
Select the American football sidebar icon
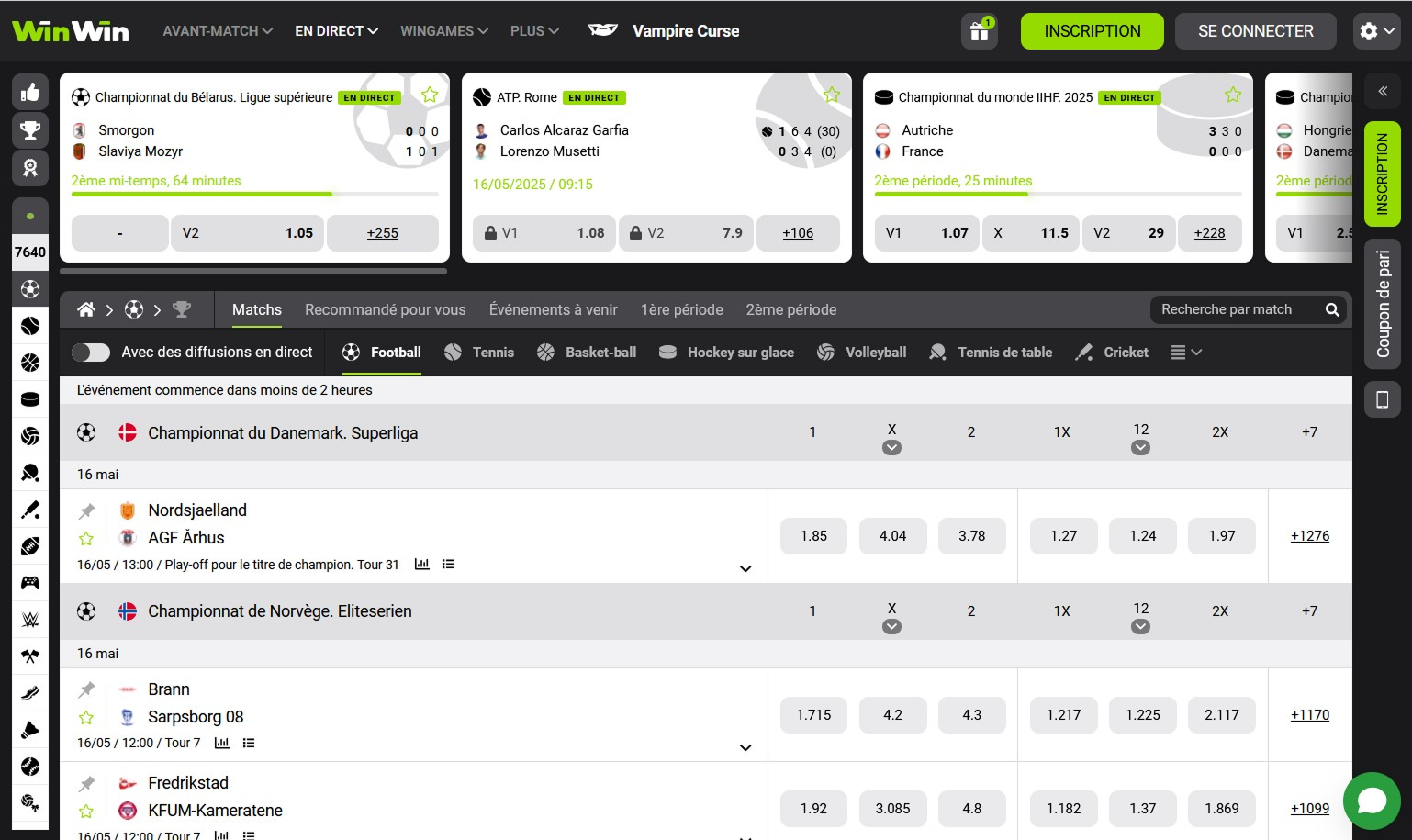coord(30,546)
